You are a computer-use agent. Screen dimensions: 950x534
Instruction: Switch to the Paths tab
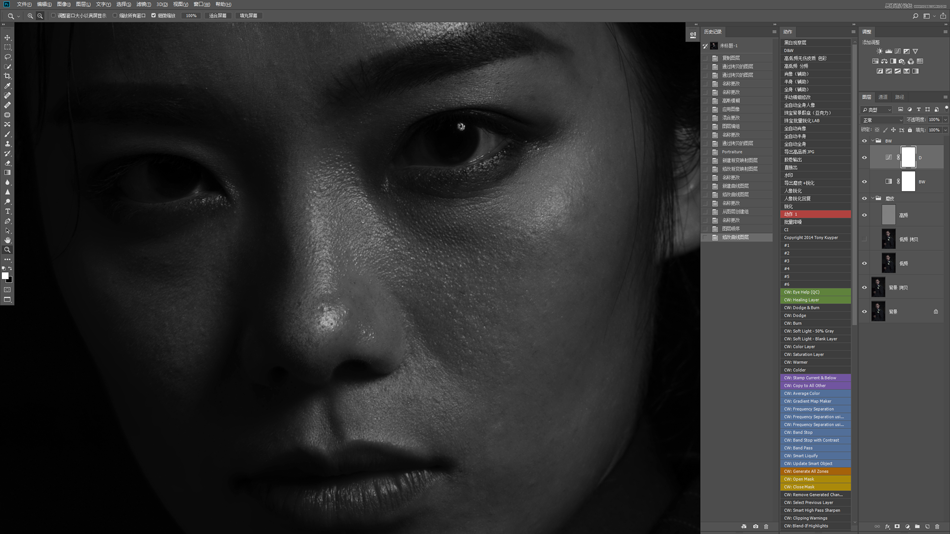tap(900, 97)
